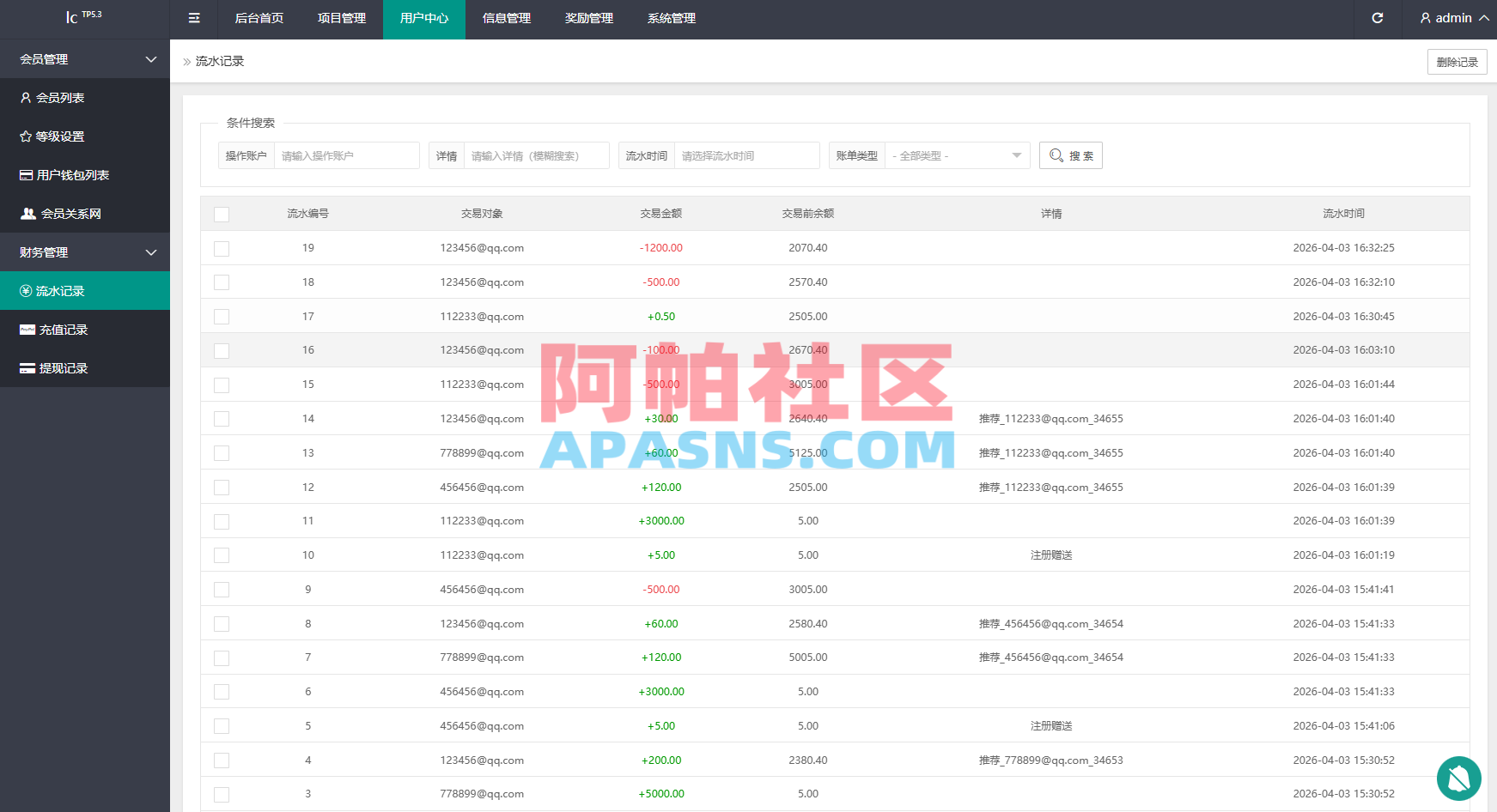Tick the select-all checkbox in table header
Viewport: 1497px width, 812px height.
(x=222, y=214)
